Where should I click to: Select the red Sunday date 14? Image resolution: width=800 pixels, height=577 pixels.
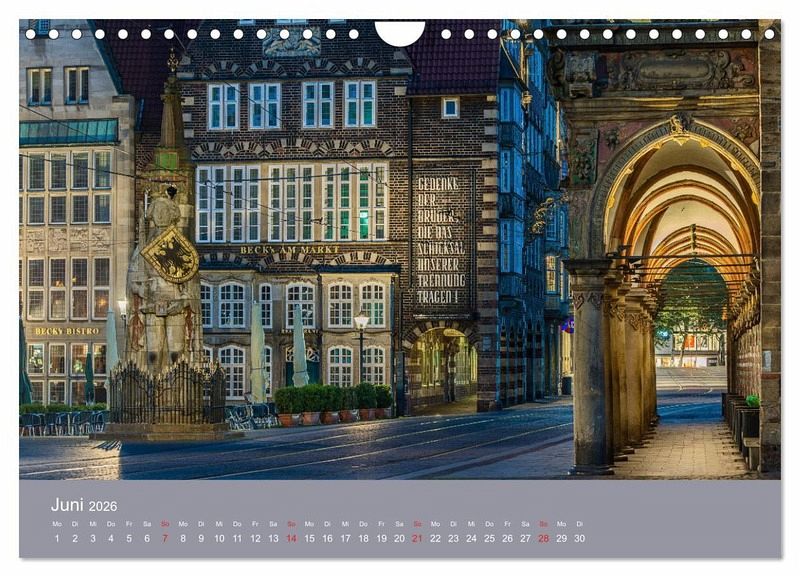[x=291, y=538]
